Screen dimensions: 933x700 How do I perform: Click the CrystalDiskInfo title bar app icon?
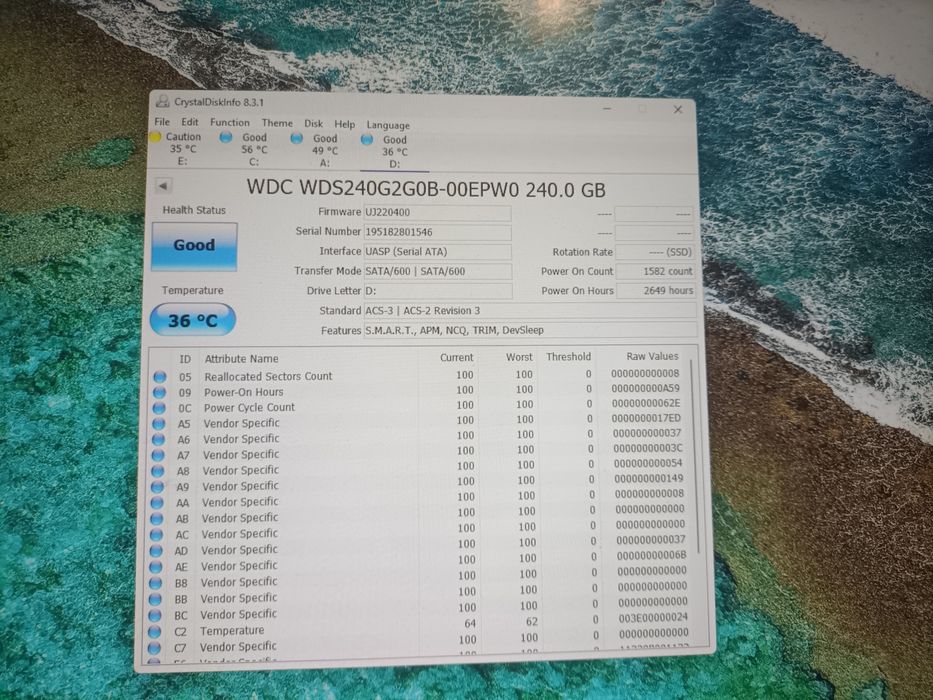[x=162, y=102]
